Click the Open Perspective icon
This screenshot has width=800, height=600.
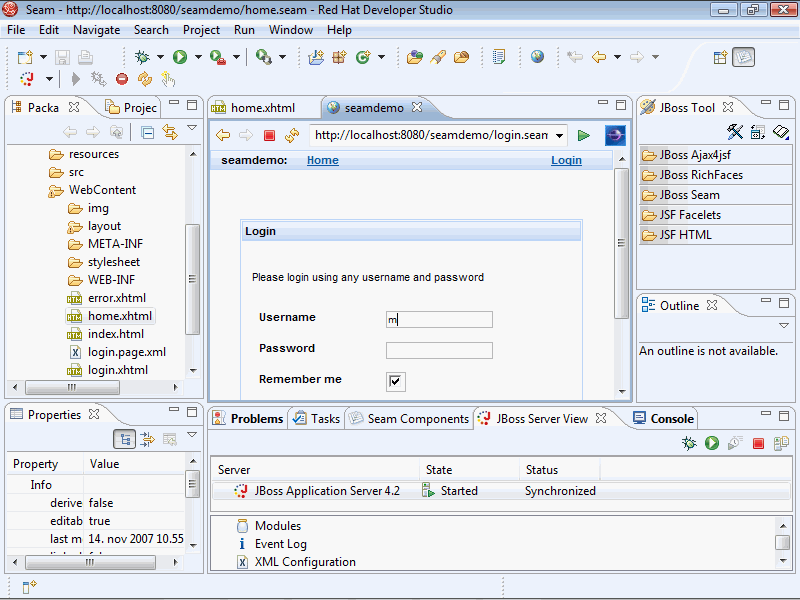720,57
